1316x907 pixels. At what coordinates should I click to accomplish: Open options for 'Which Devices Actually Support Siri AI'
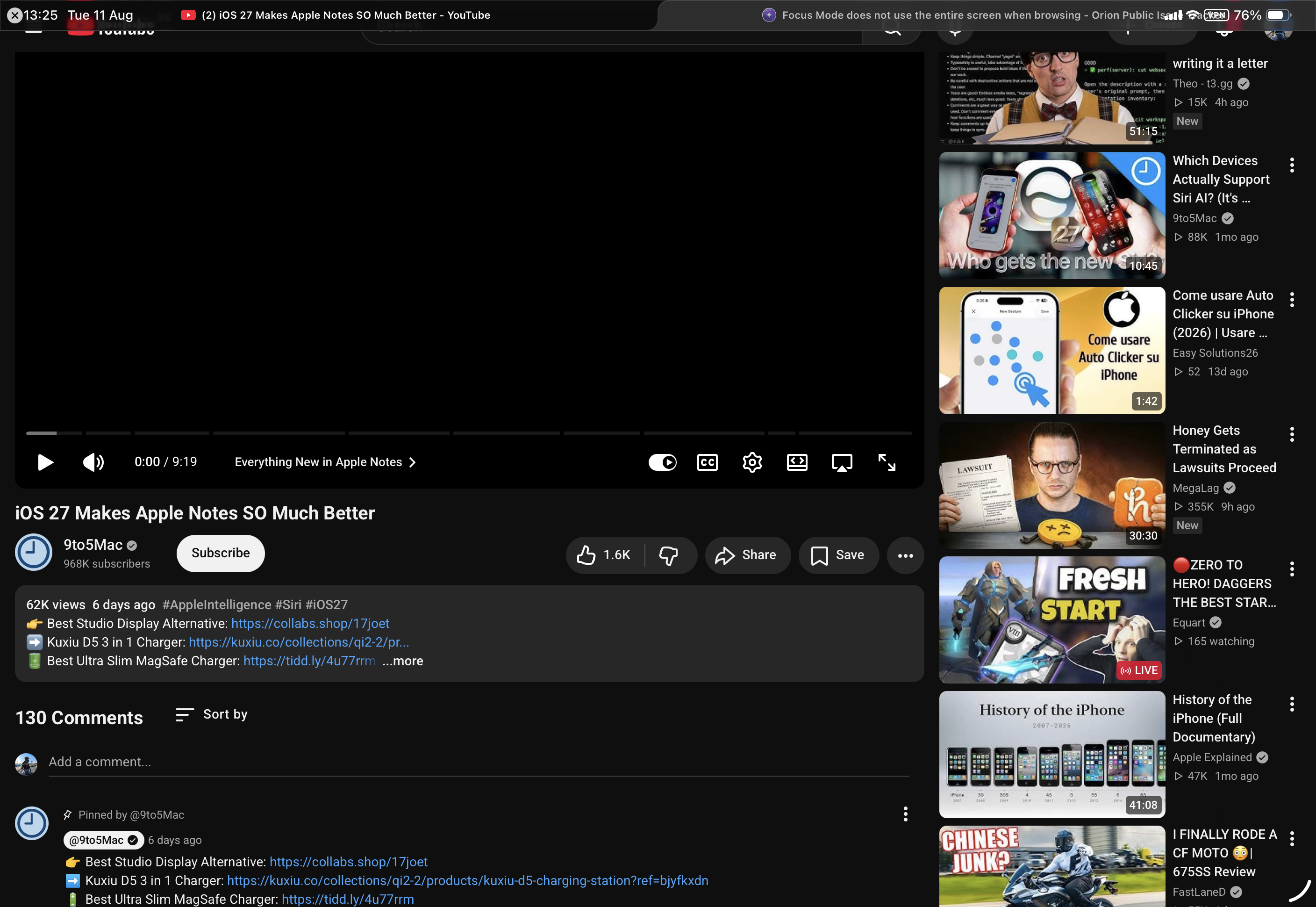pos(1292,165)
